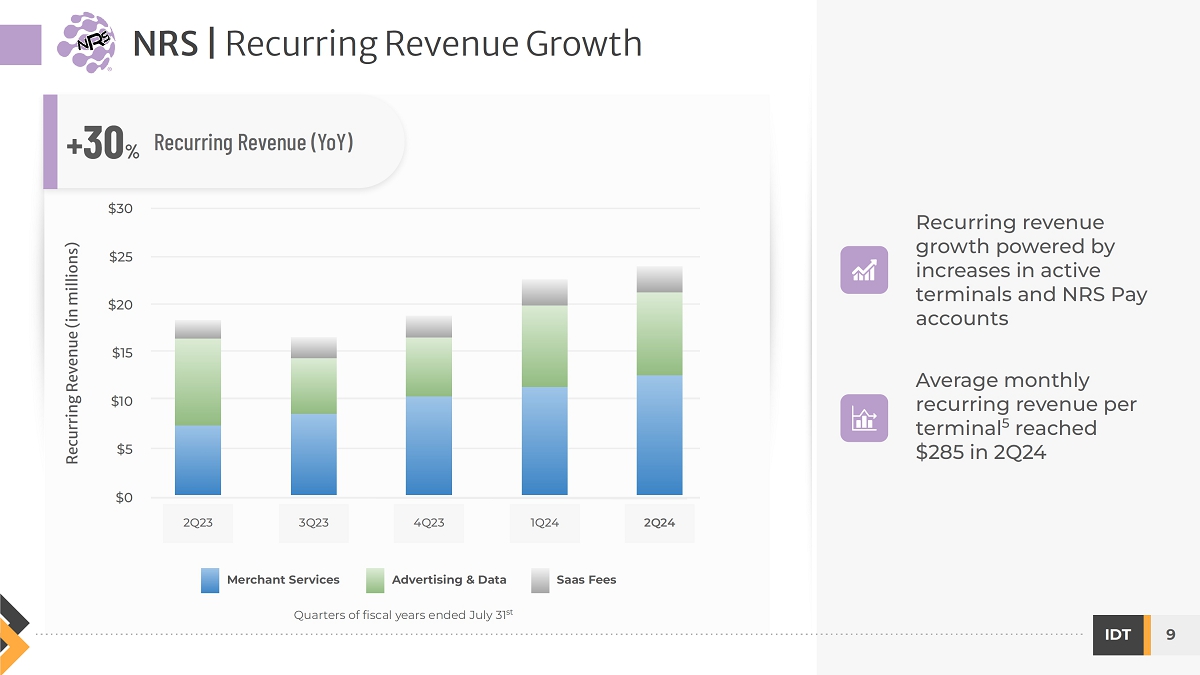Click the NRS logo in header
This screenshot has height=675, width=1200.
tap(86, 43)
